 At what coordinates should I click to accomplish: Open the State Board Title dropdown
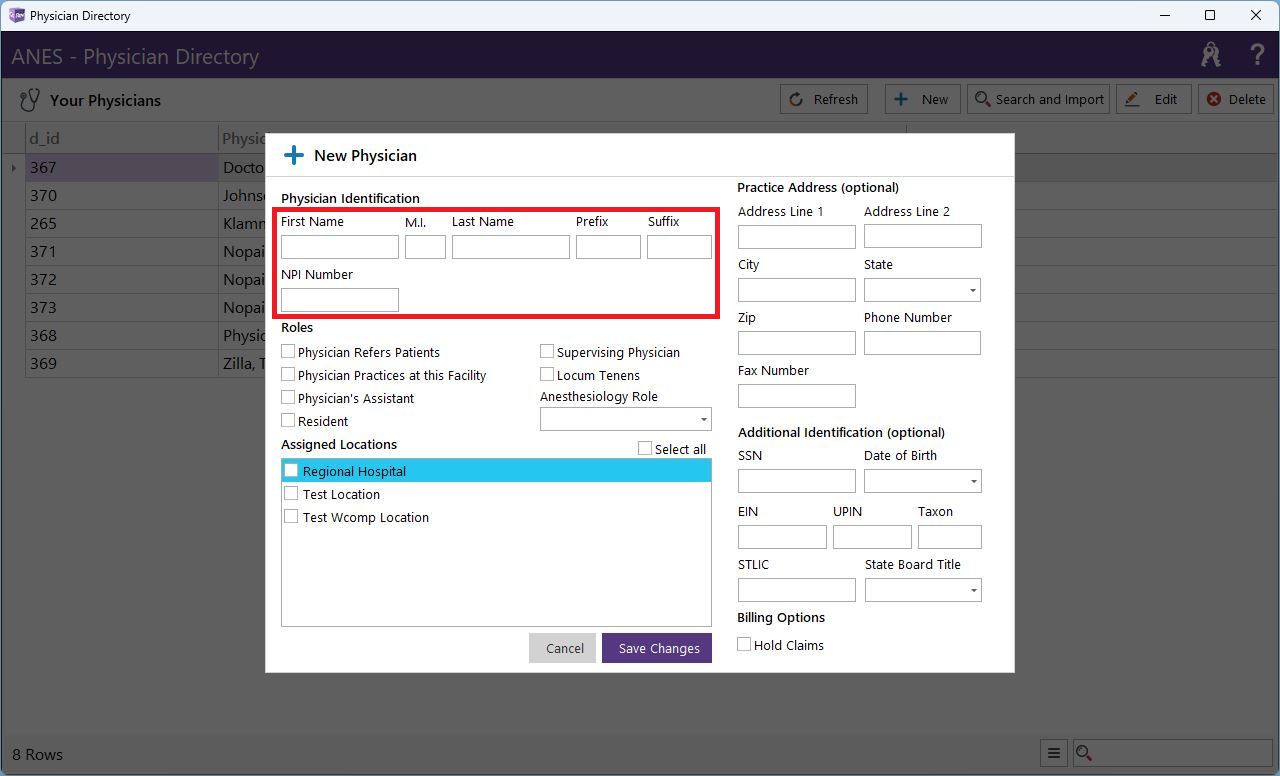pyautogui.click(x=923, y=590)
